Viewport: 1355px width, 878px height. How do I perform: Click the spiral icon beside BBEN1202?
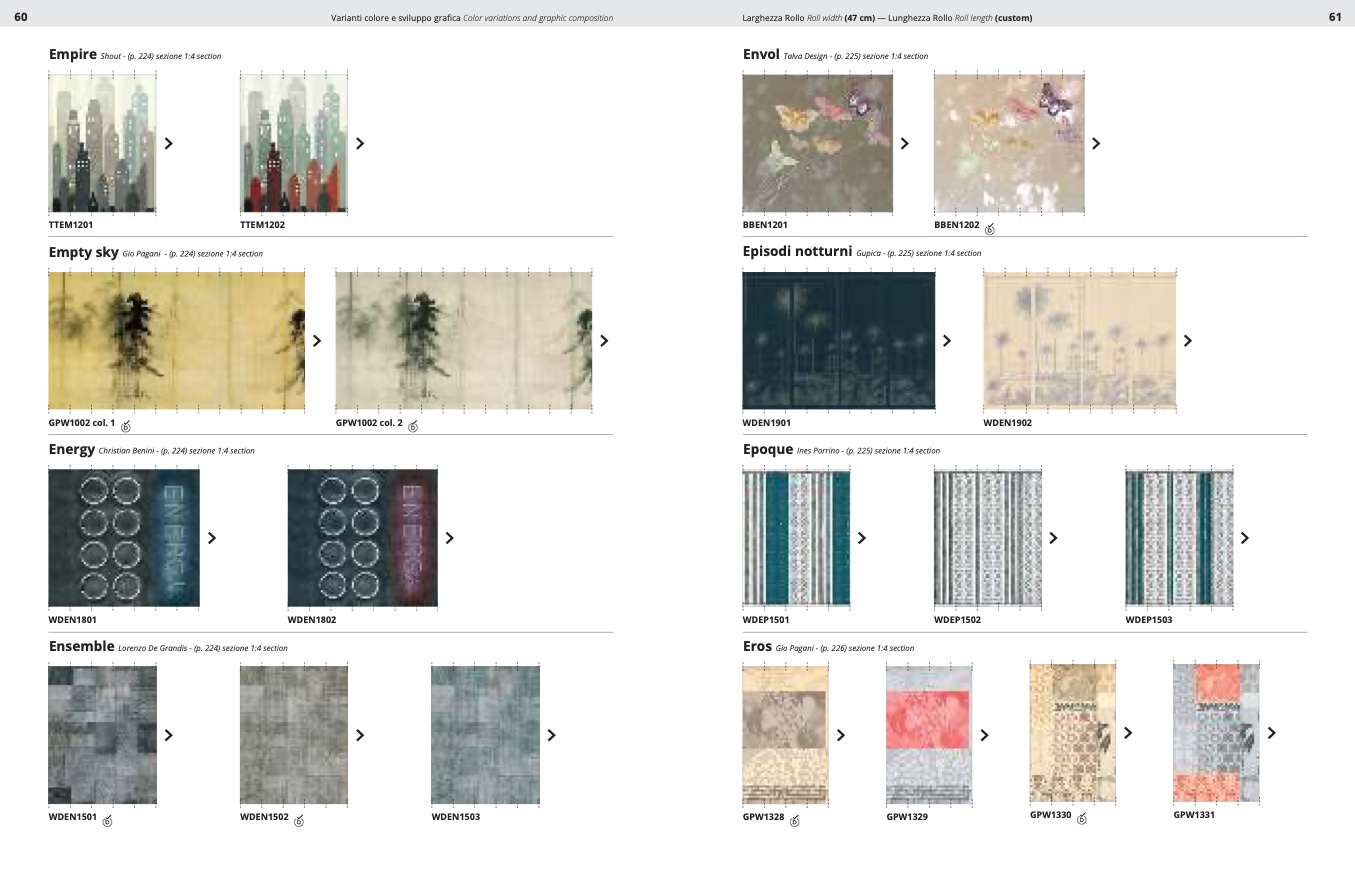click(990, 229)
